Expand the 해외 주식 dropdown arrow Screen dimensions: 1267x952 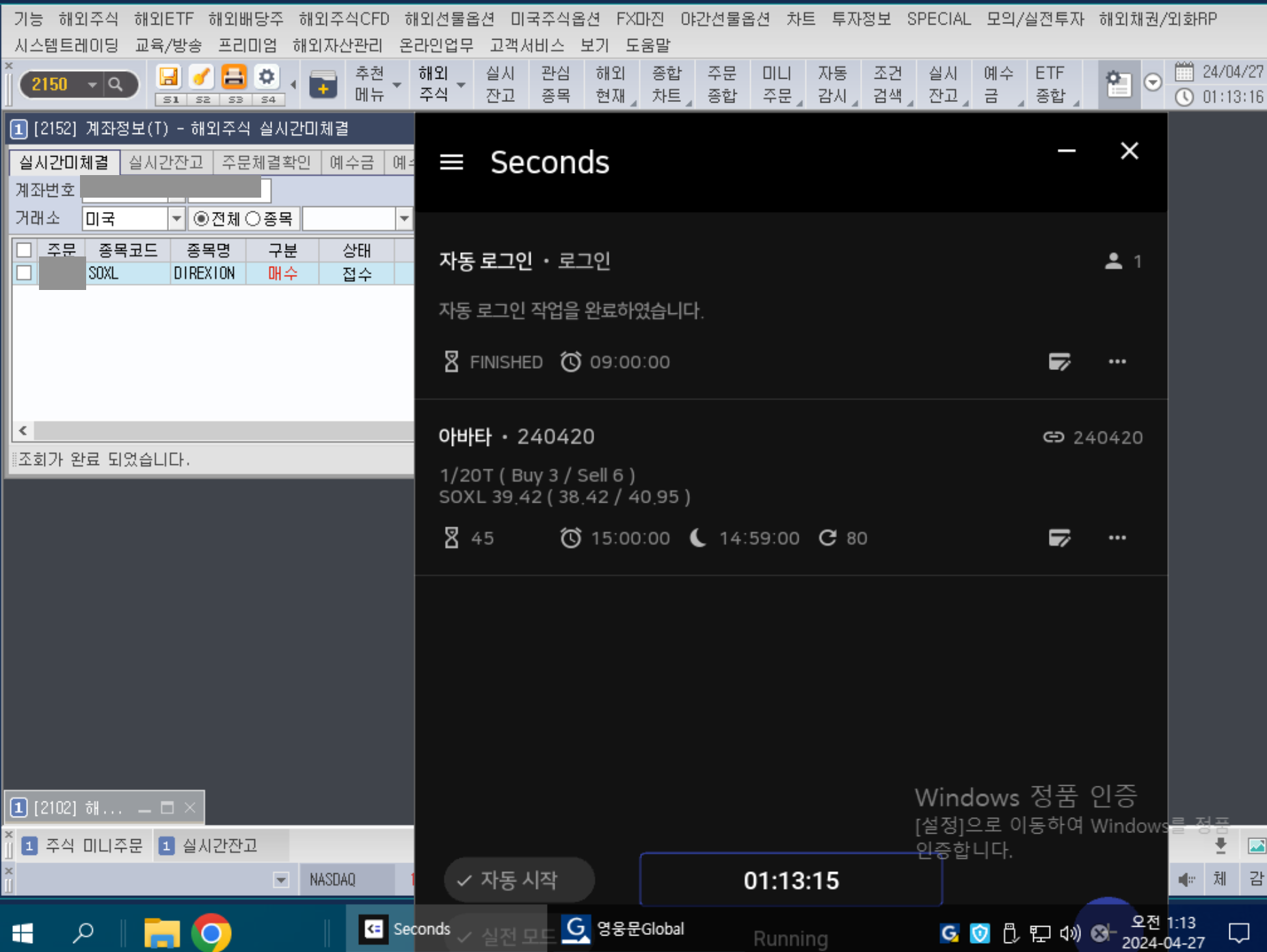[x=461, y=85]
